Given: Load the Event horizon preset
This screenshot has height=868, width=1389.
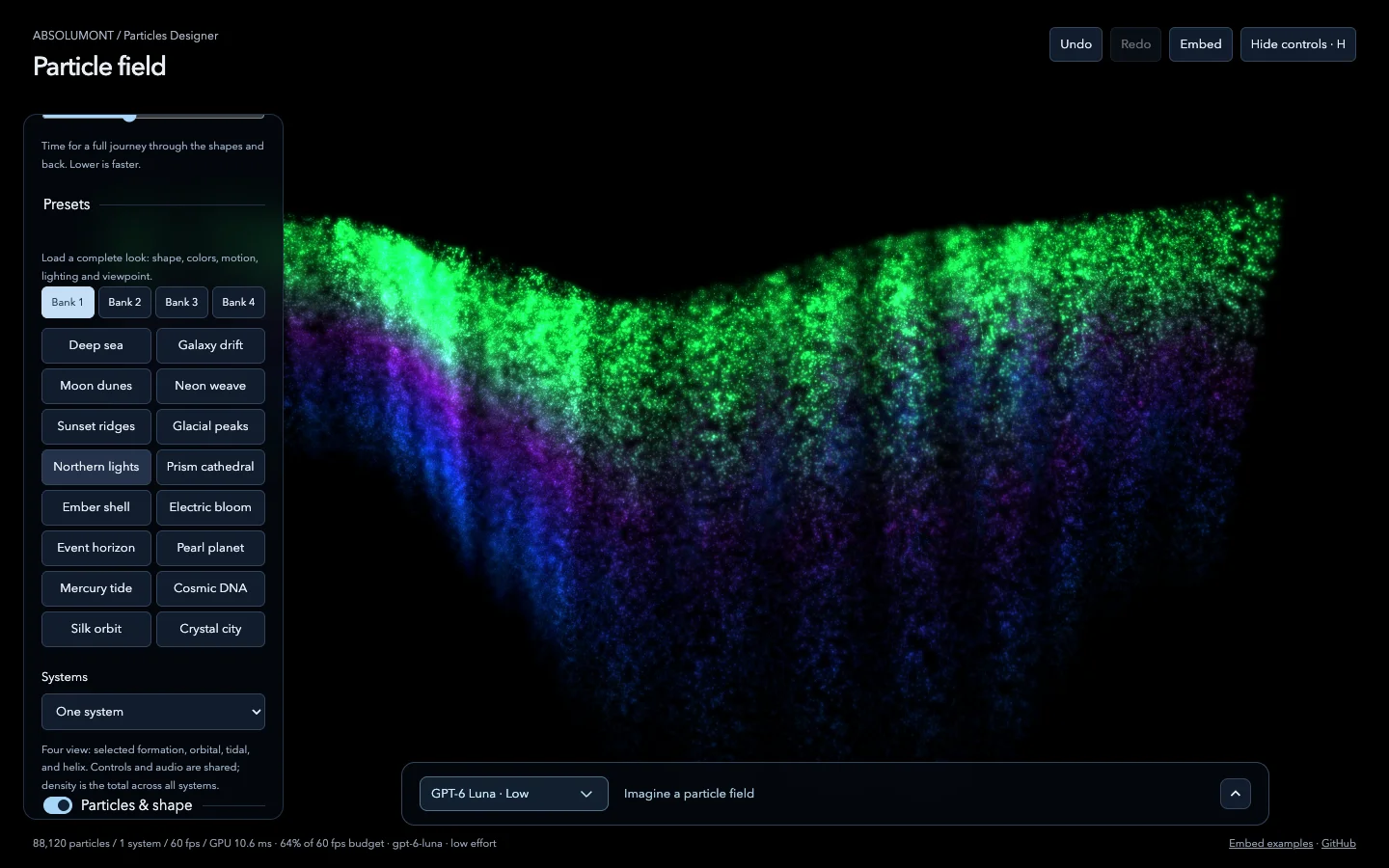Looking at the screenshot, I should pyautogui.click(x=96, y=548).
